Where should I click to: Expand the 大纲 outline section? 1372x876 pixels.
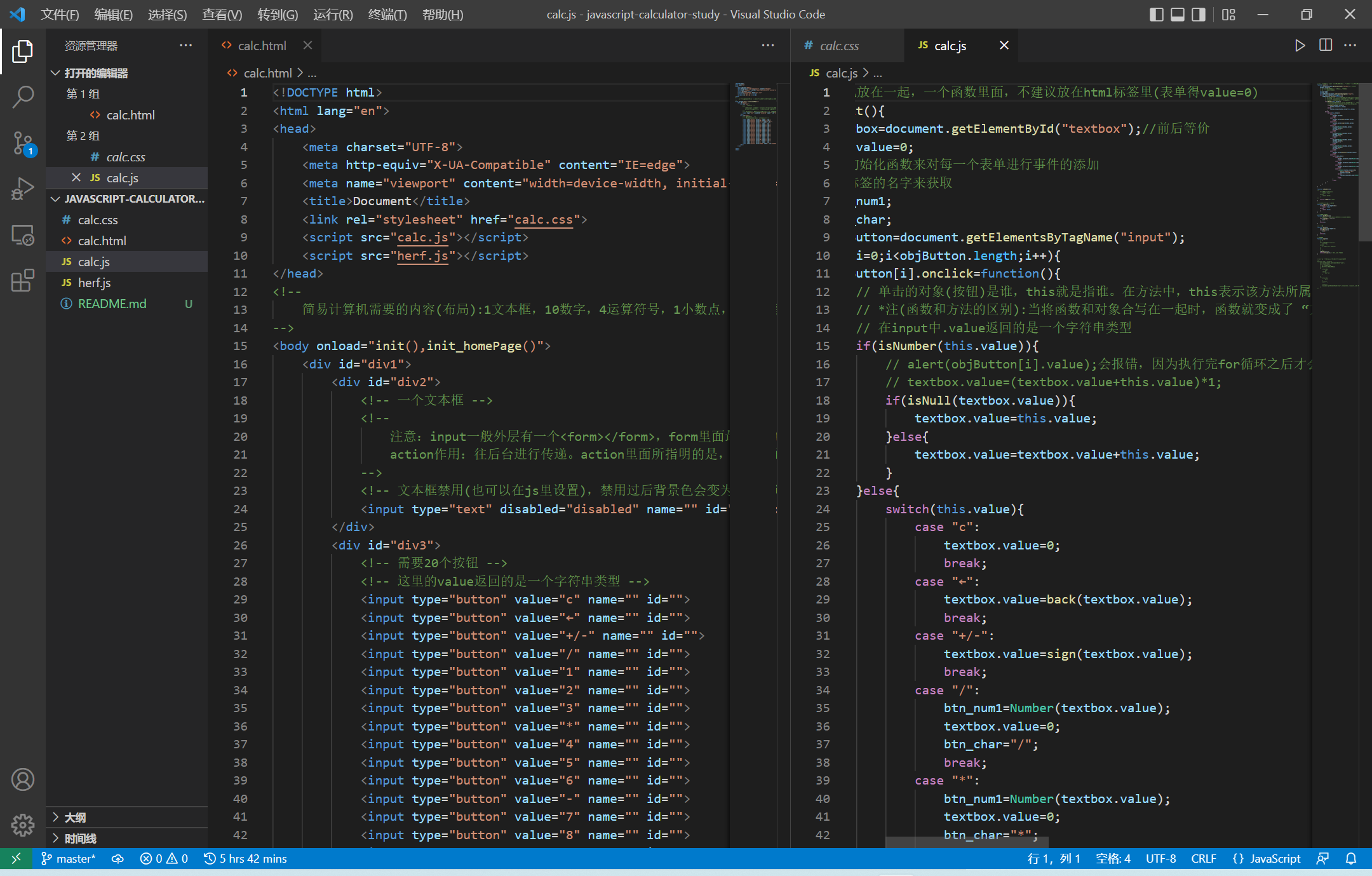click(127, 818)
